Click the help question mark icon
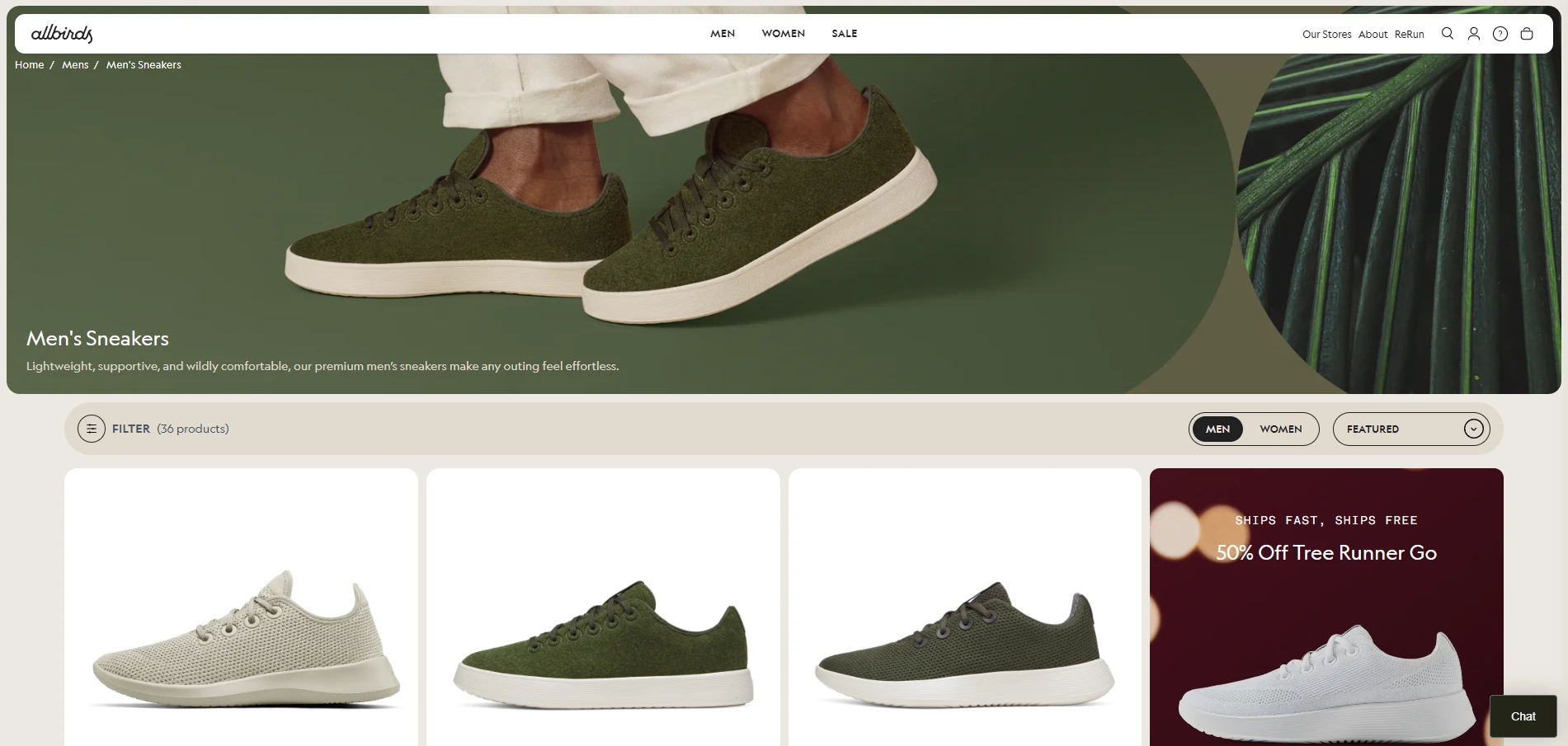This screenshot has width=1568, height=746. tap(1500, 34)
